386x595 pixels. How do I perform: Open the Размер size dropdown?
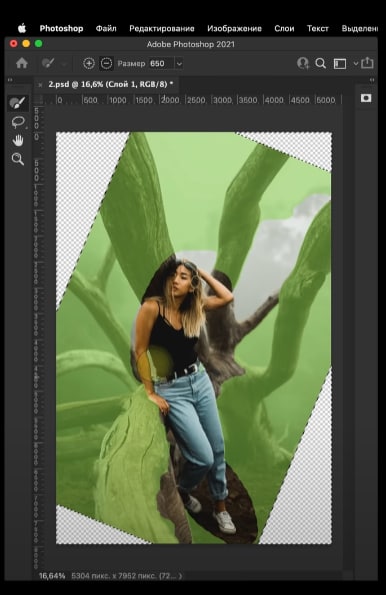(x=179, y=63)
